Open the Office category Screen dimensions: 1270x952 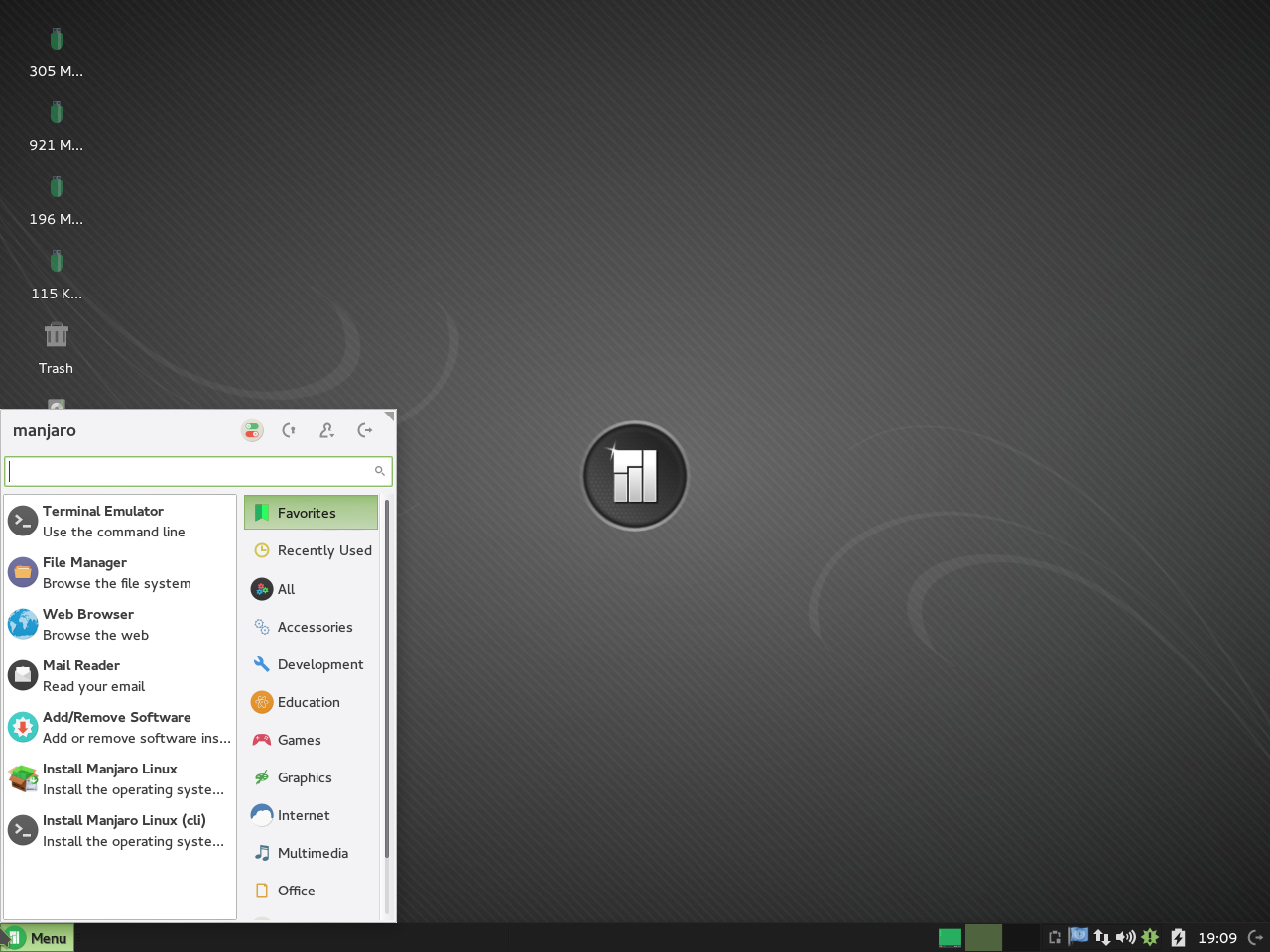(x=311, y=891)
